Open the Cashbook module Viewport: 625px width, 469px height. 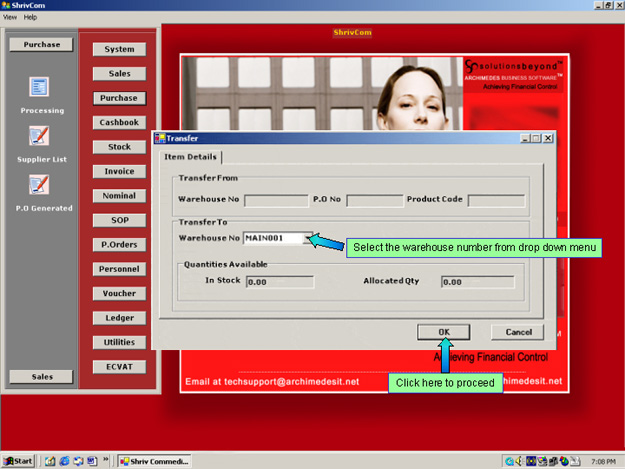click(119, 122)
